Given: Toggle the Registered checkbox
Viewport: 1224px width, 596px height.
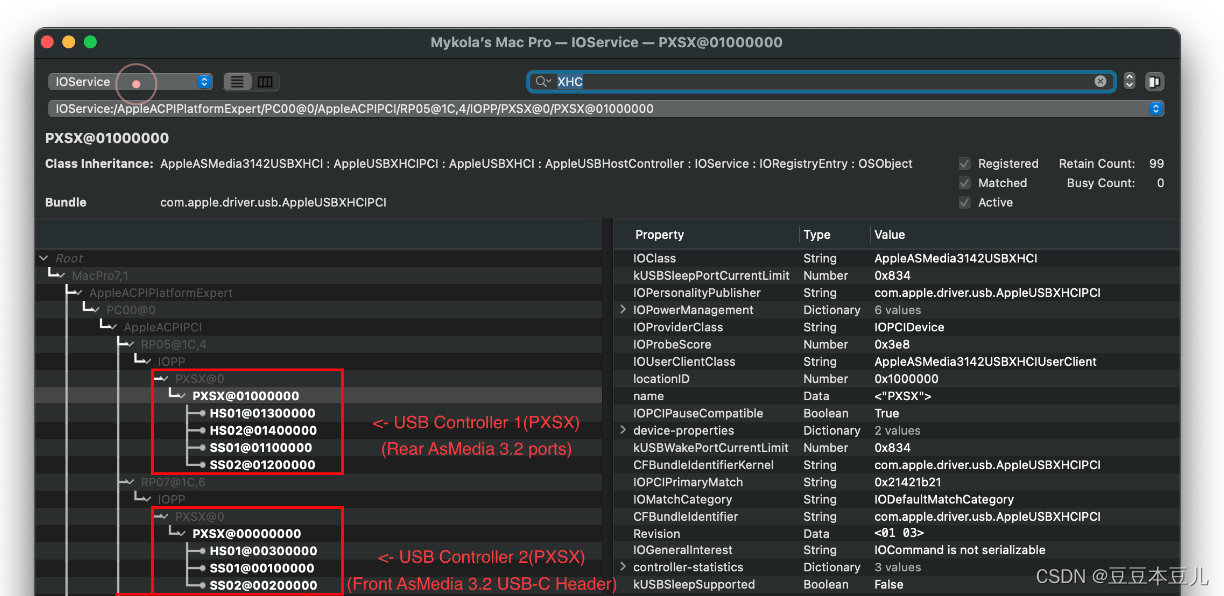Looking at the screenshot, I should click(x=965, y=164).
